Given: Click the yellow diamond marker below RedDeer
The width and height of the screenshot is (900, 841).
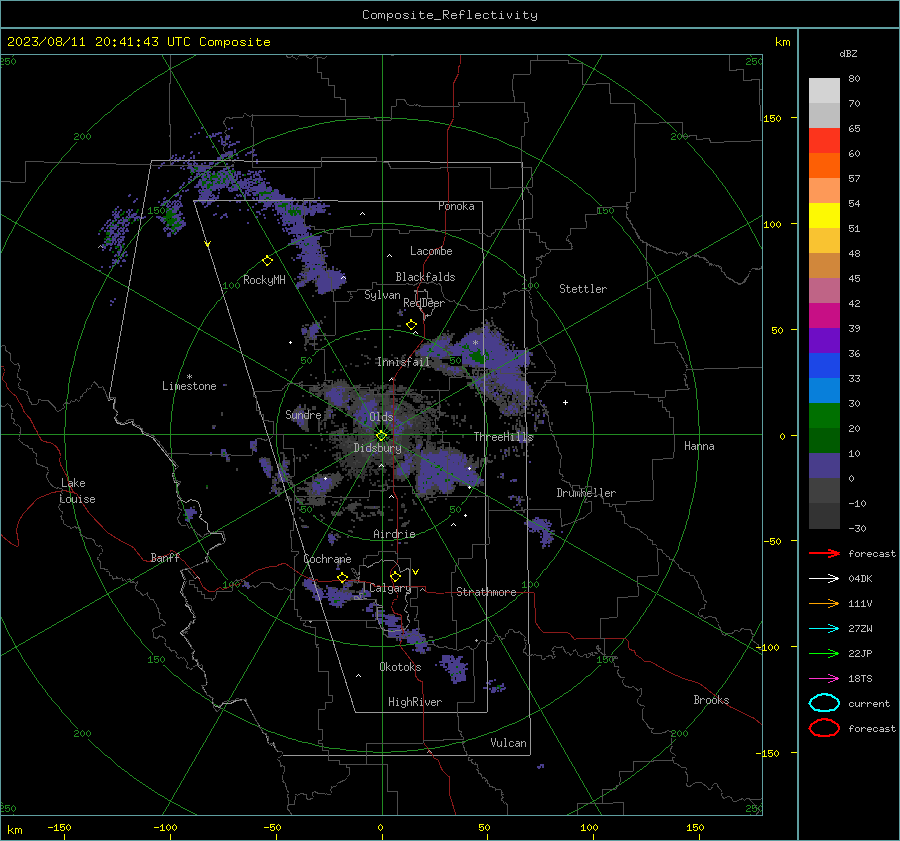Looking at the screenshot, I should (411, 325).
